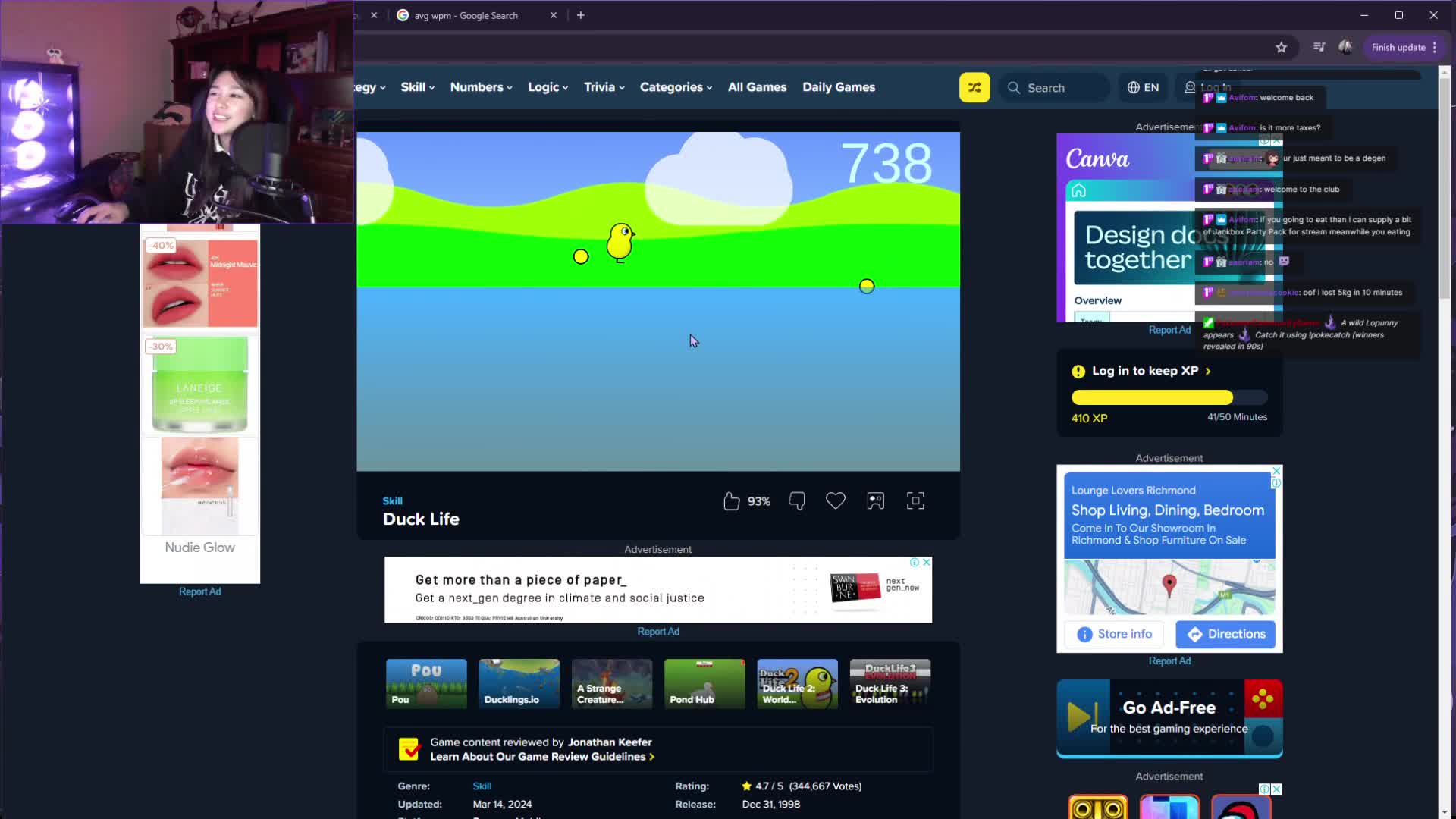Click the magnifier icon in Search box
This screenshot has height=819, width=1456.
pos(1013,88)
